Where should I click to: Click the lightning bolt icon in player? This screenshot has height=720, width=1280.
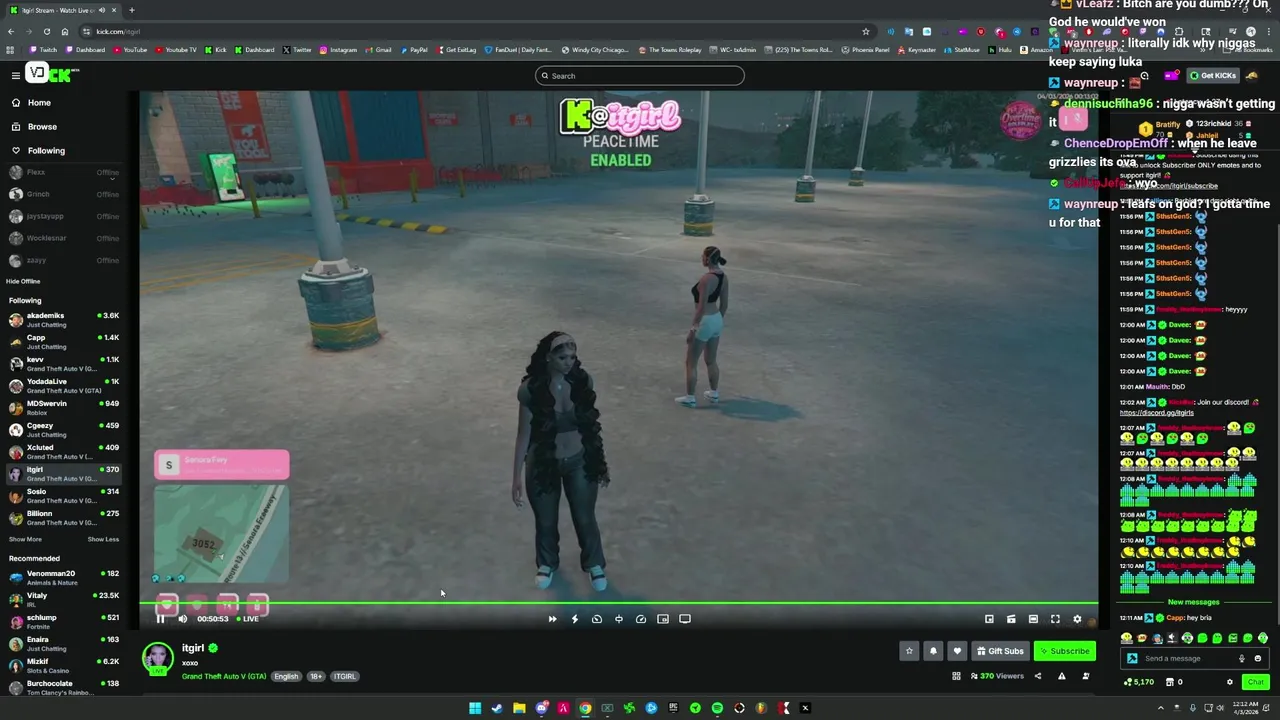[x=574, y=619]
